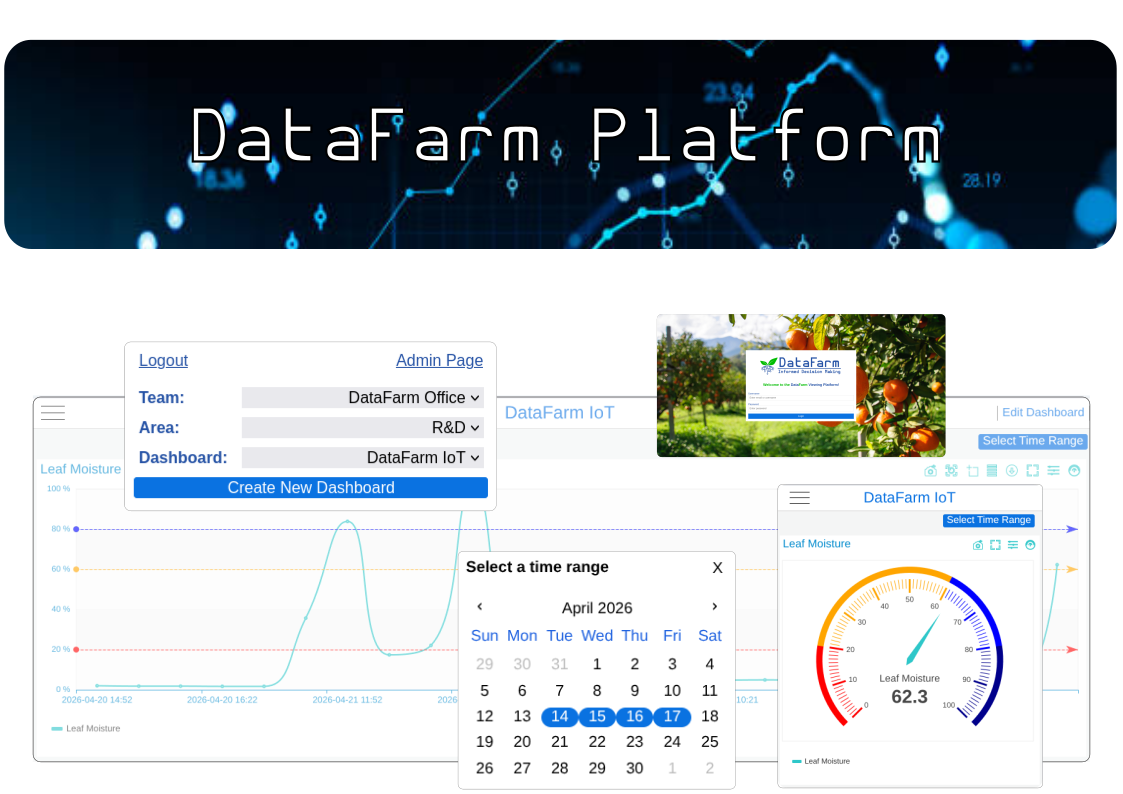Viewport: 1123px width, 794px height.
Task: Click Select Time Range in small panel
Action: [x=988, y=521]
